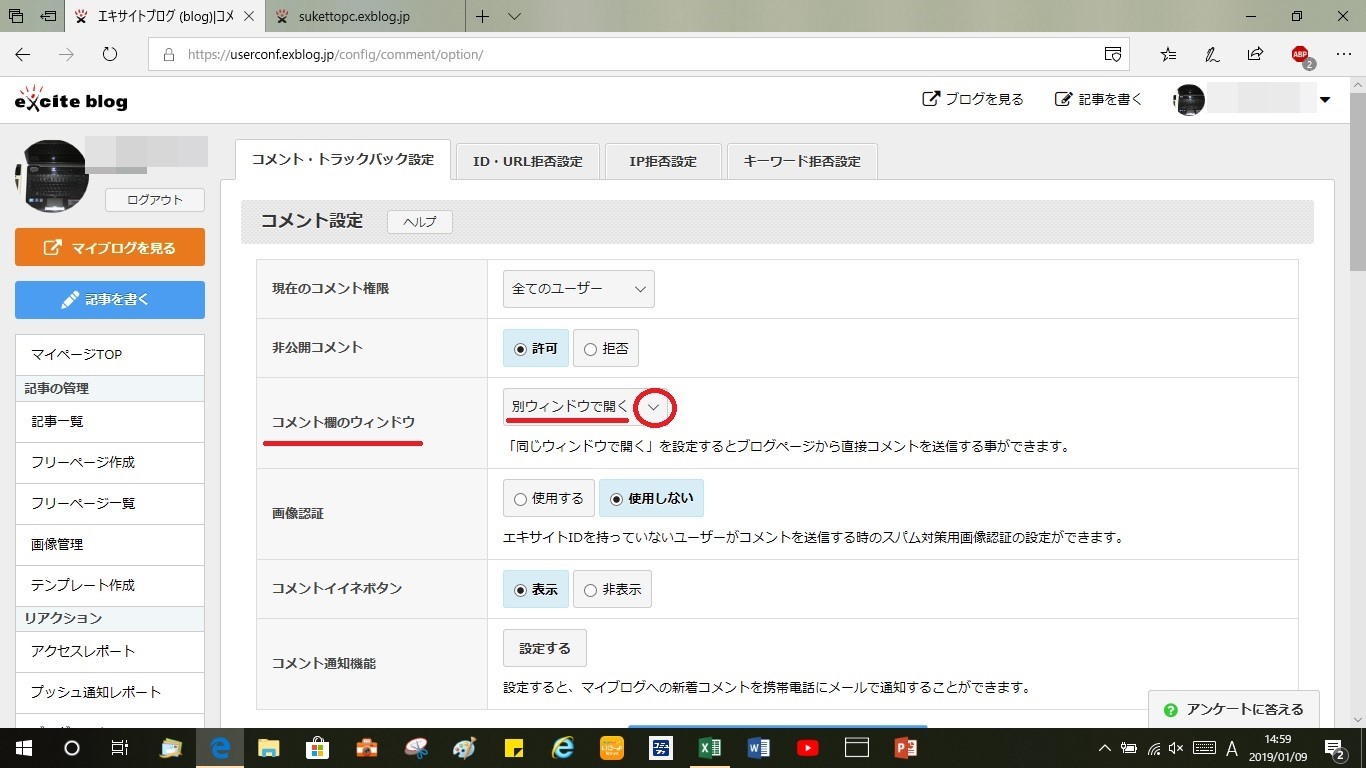Expand the user account menu arrow
Image resolution: width=1366 pixels, height=768 pixels.
(1325, 99)
